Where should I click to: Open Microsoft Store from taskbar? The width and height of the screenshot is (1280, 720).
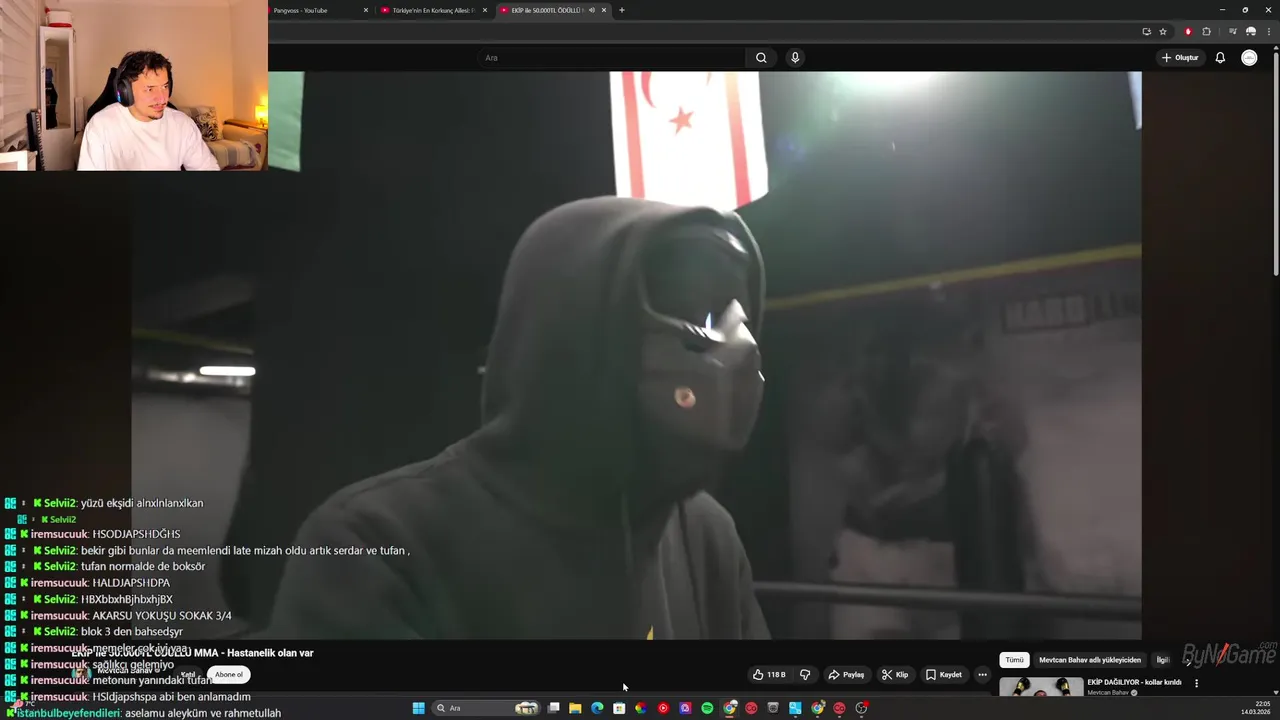619,708
